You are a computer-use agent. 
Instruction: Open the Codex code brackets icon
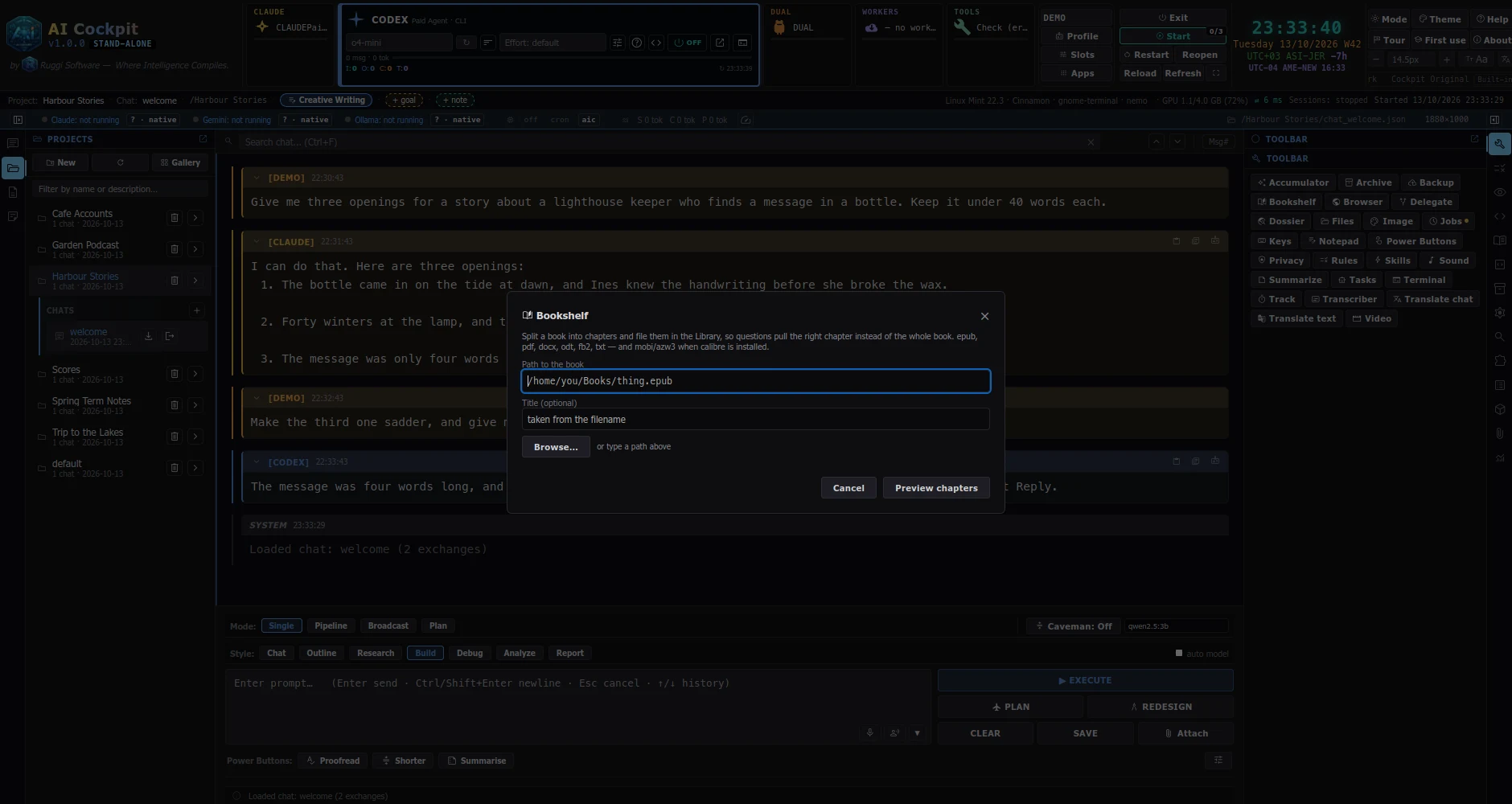click(x=656, y=43)
